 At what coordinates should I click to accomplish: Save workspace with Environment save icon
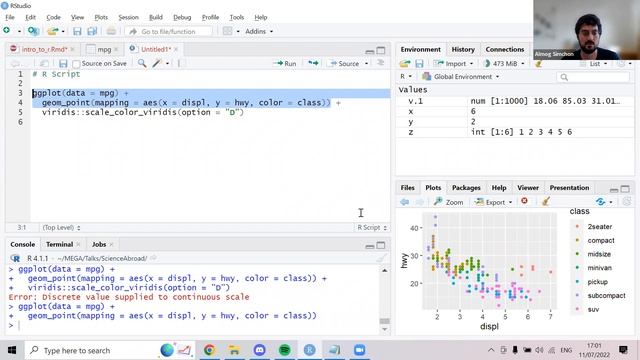(x=419, y=64)
